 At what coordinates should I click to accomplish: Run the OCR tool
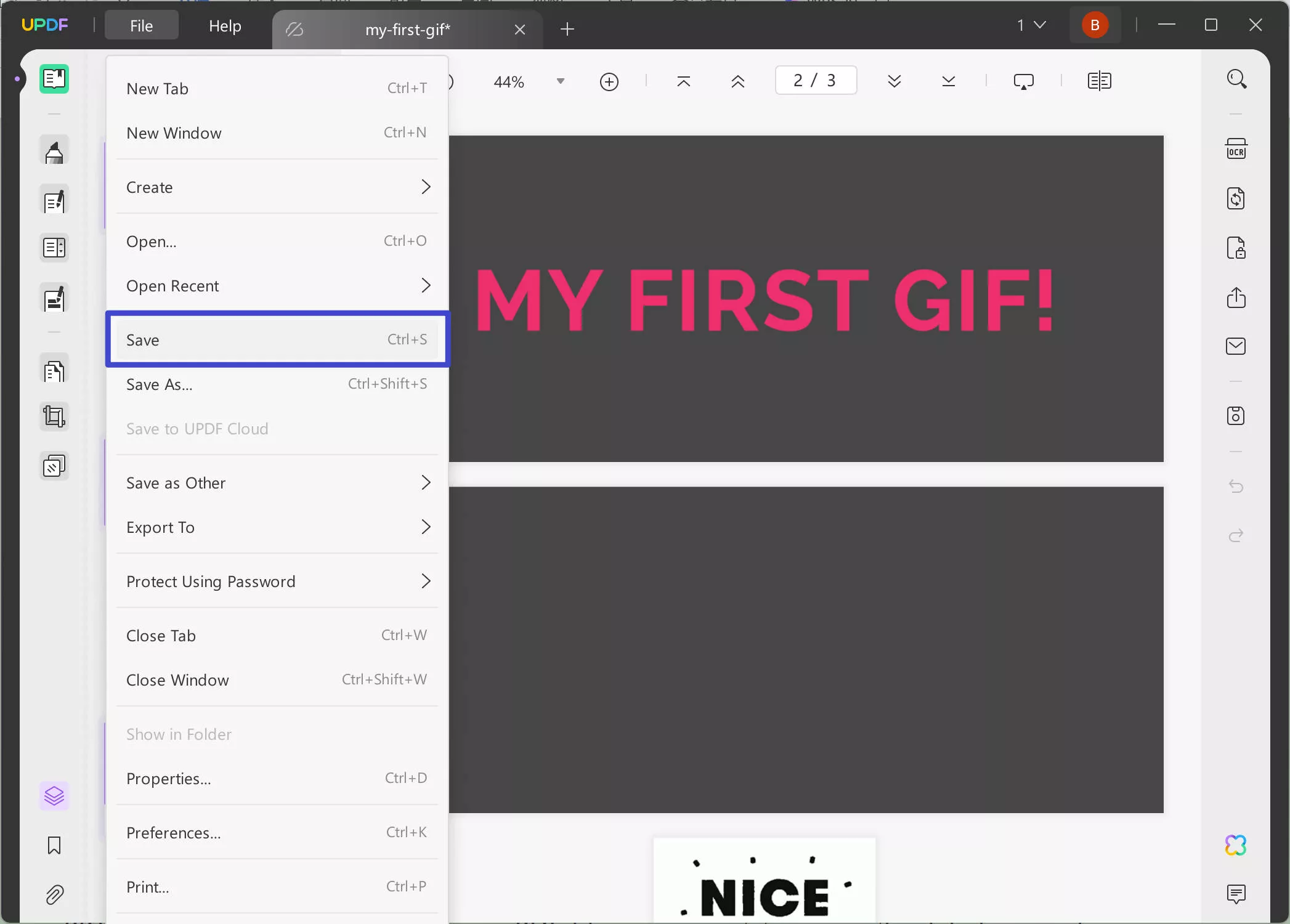1237,148
